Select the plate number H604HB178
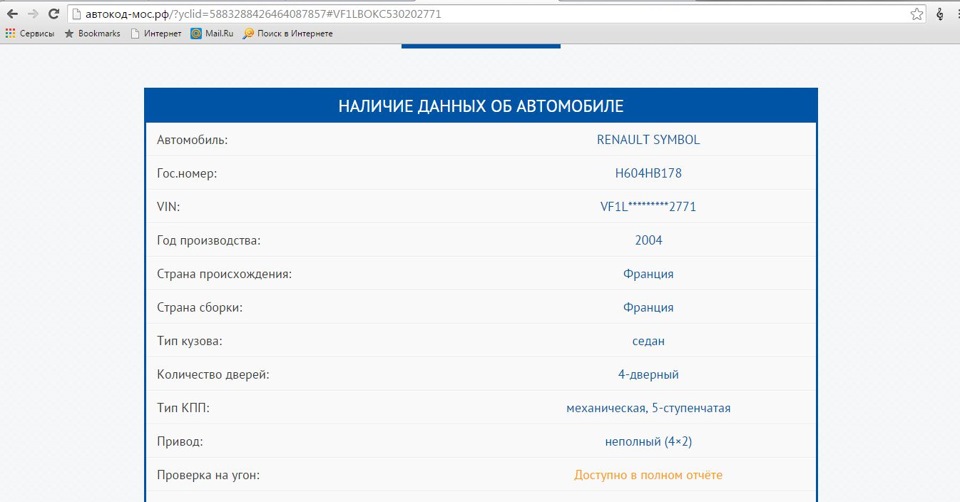This screenshot has width=960, height=502. (648, 173)
